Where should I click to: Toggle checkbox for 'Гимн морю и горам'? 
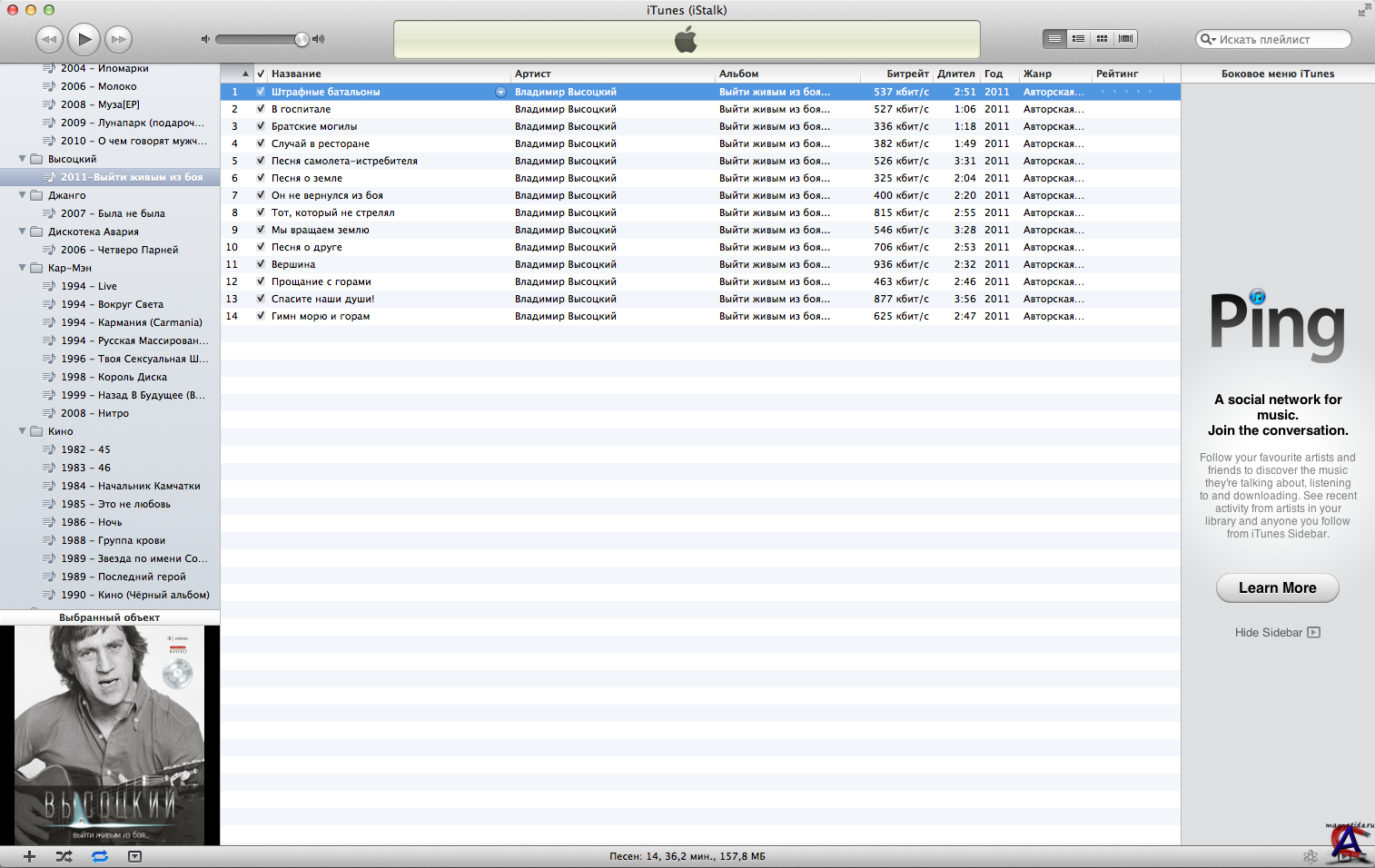pos(261,316)
